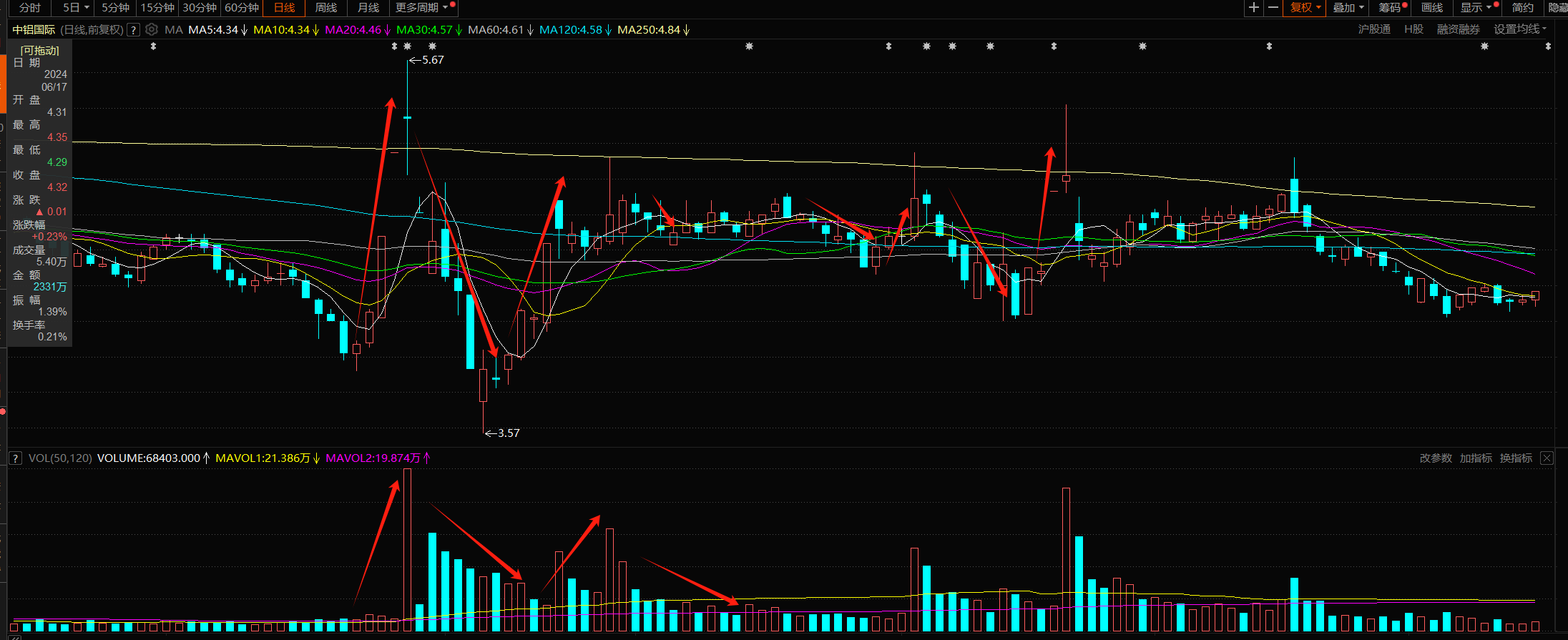
Task: Switch to the 60分钟 chart tab
Action: (x=242, y=8)
